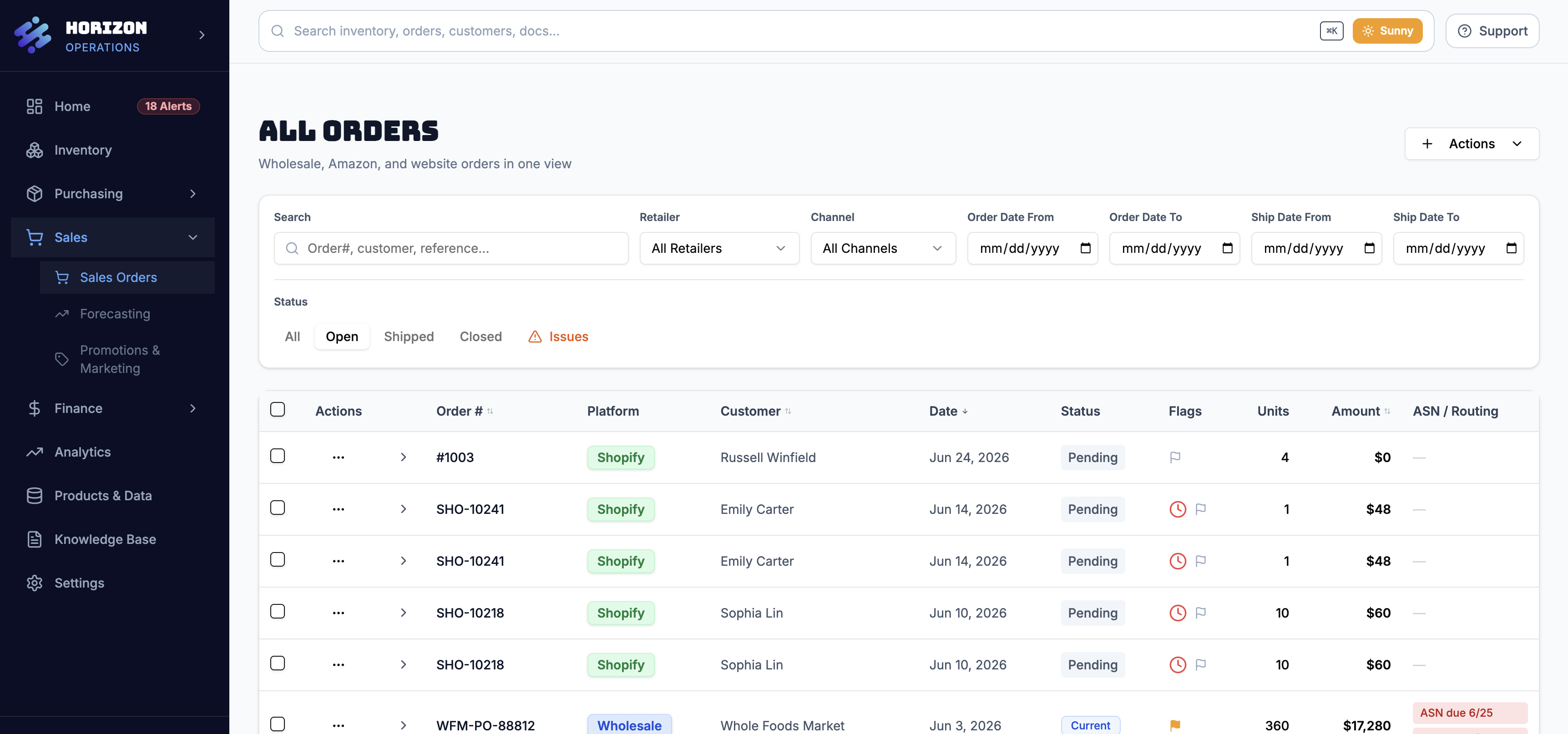Click the 18 Alerts badge
This screenshot has height=734, width=1568.
pos(168,106)
